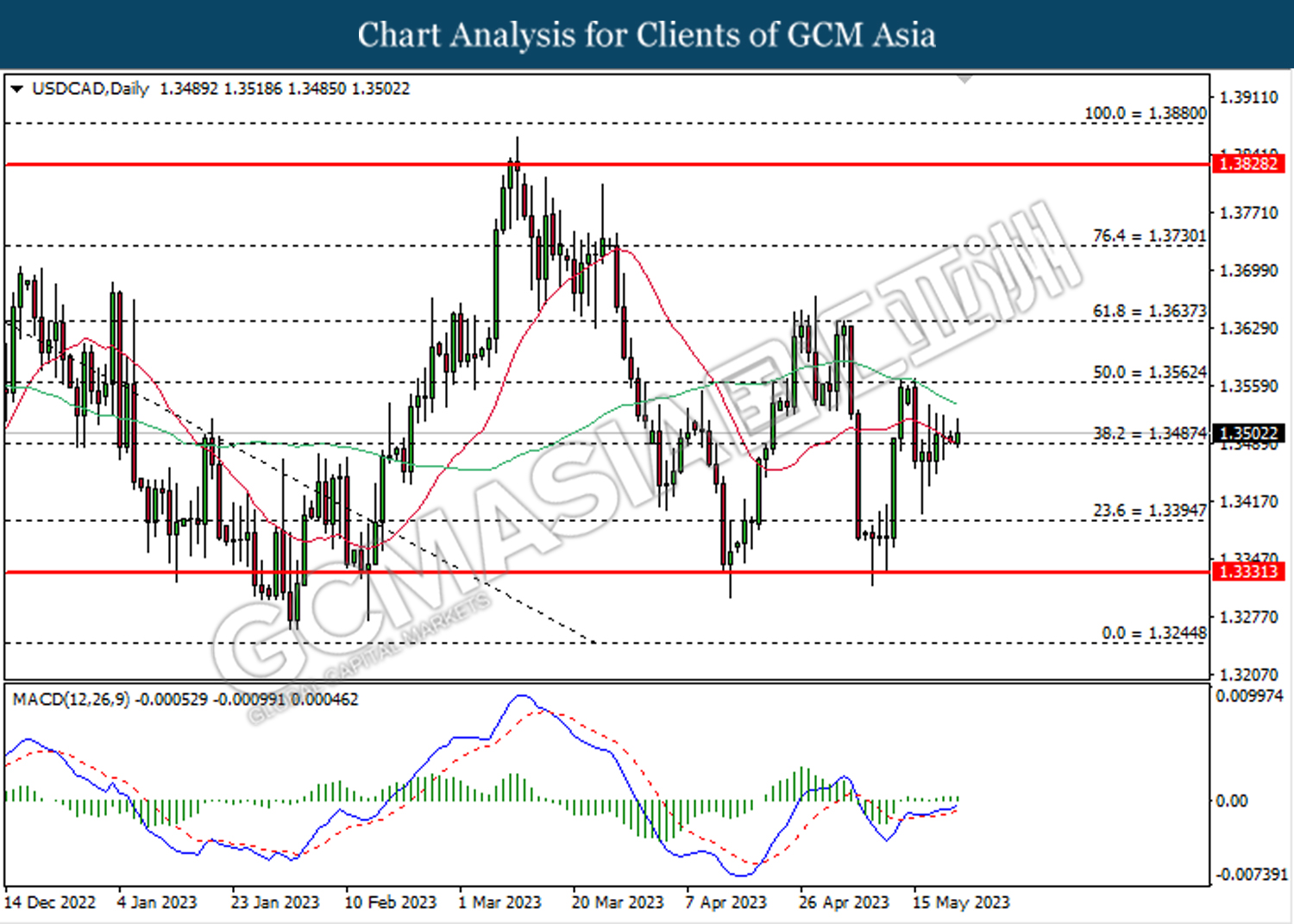Click the date label 26 Apr 2023
The height and width of the screenshot is (924, 1294).
click(x=844, y=902)
